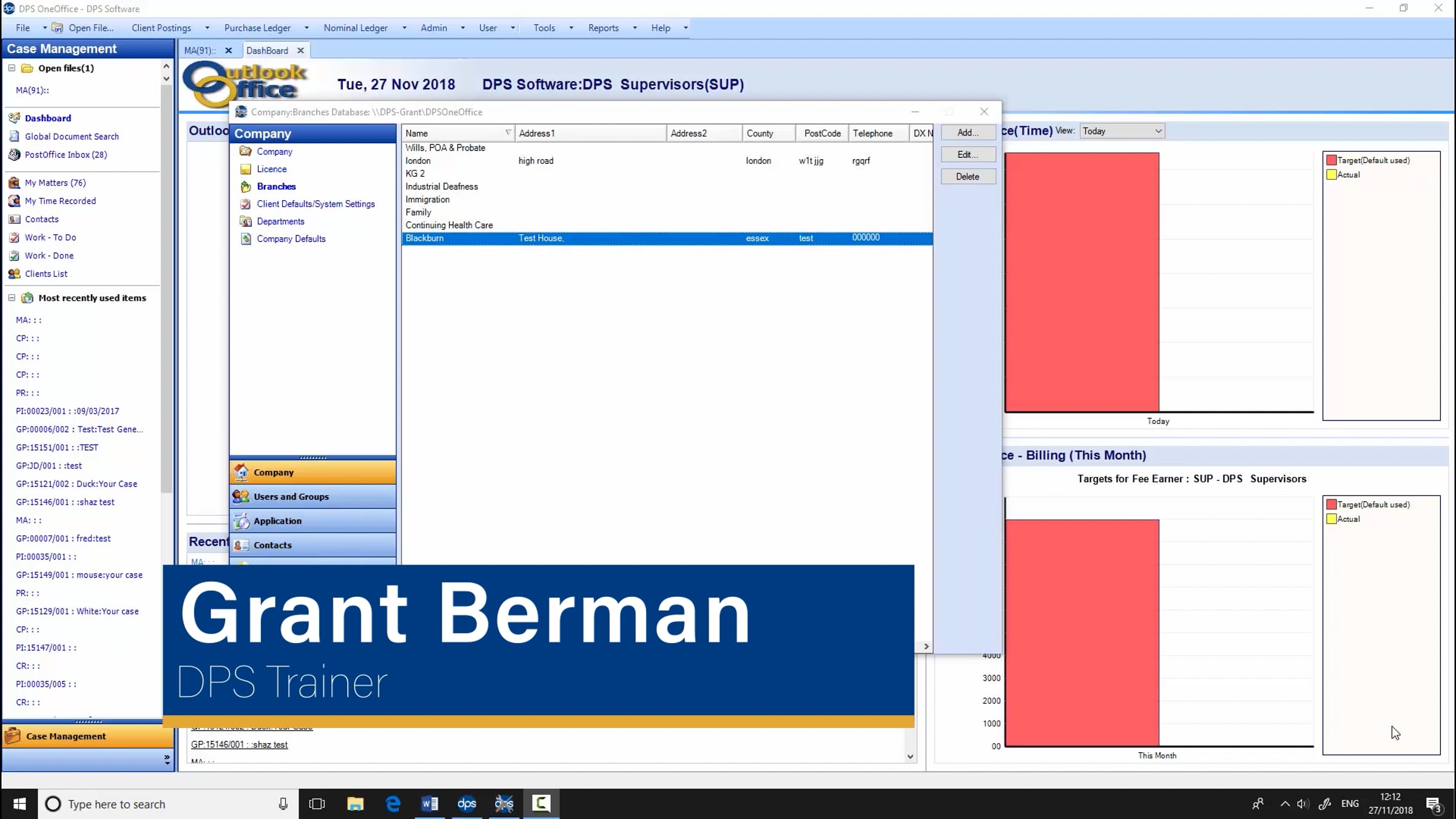Open the Clients List icon
The width and height of the screenshot is (1456, 819).
[14, 274]
